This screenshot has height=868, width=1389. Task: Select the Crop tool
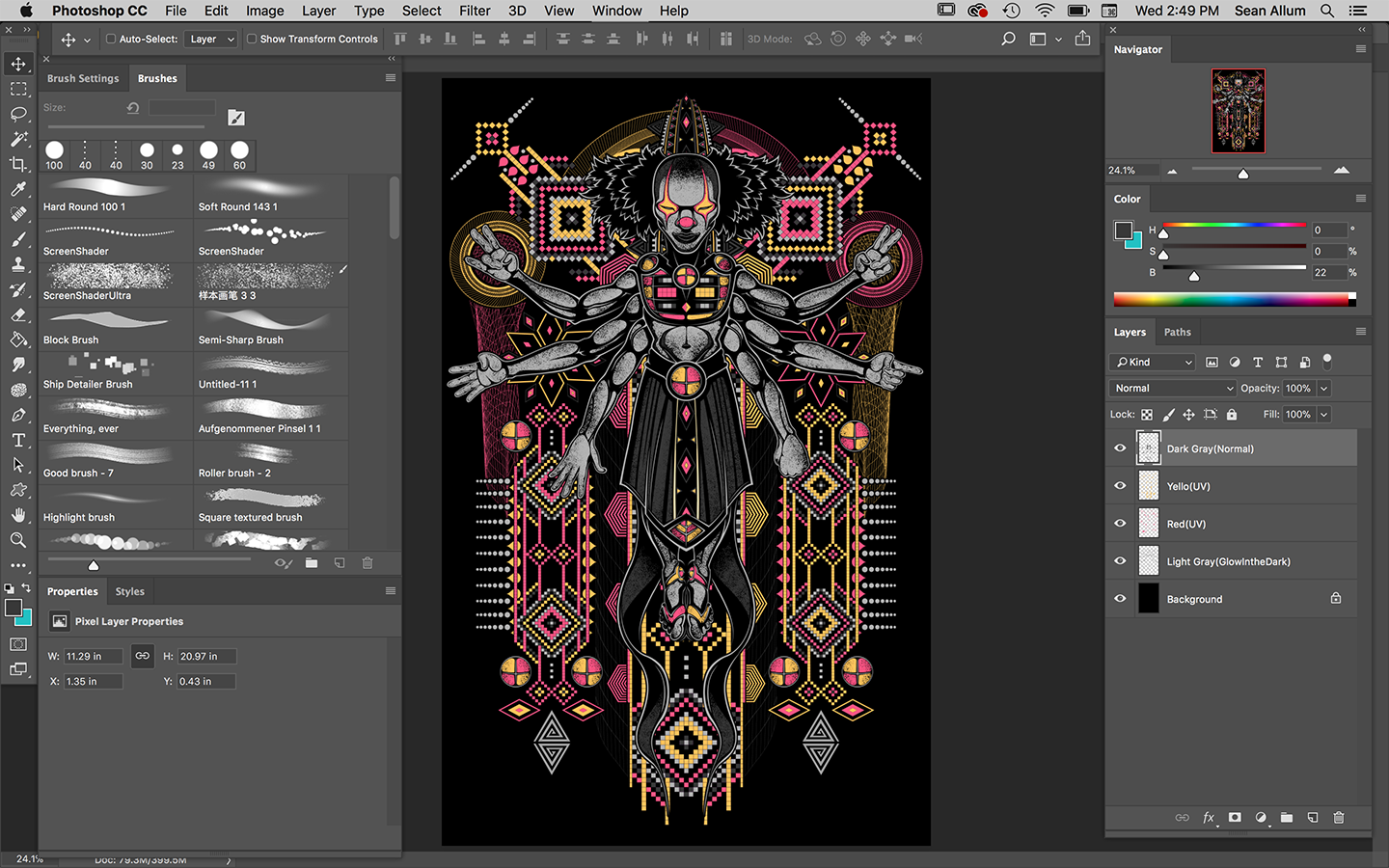tap(18, 164)
